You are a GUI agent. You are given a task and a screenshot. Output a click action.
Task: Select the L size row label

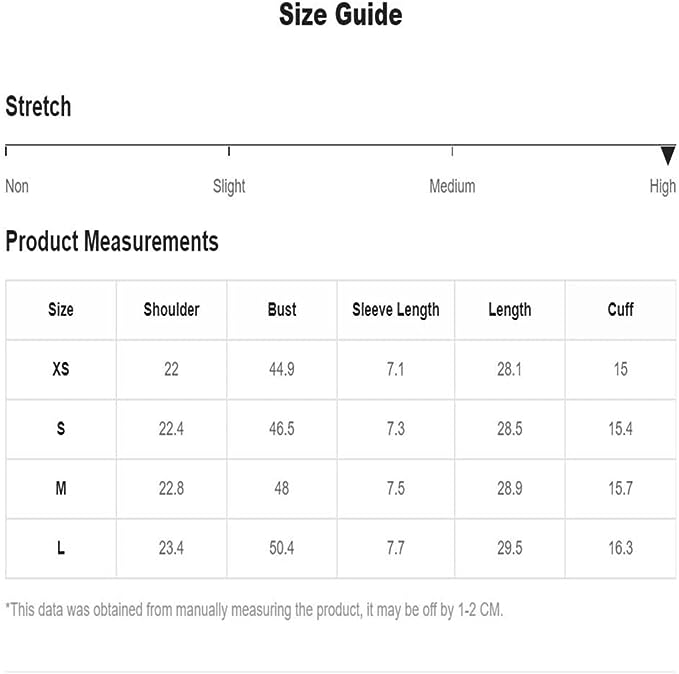click(61, 548)
